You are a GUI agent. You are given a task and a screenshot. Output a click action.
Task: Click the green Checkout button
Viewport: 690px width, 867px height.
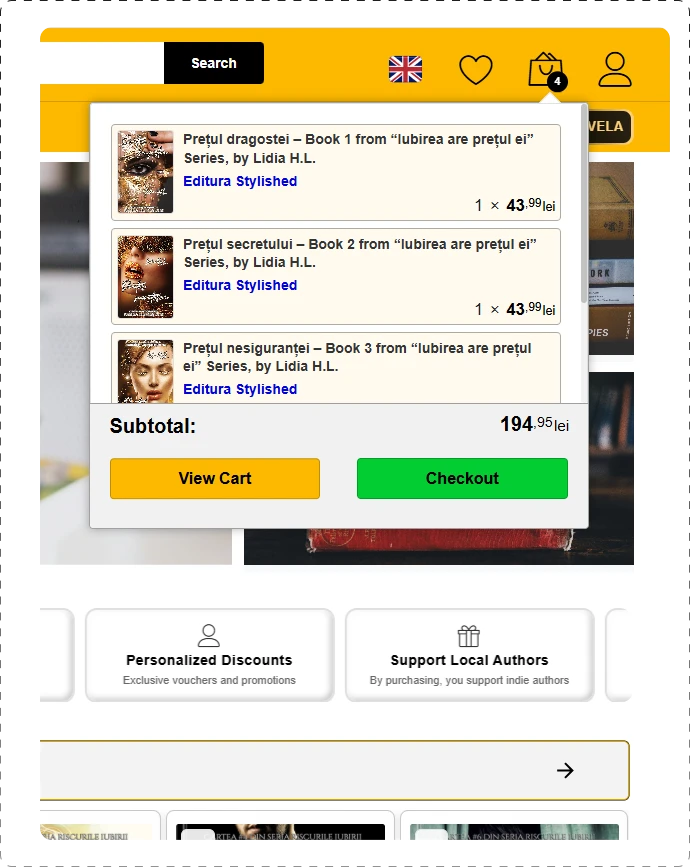(462, 478)
